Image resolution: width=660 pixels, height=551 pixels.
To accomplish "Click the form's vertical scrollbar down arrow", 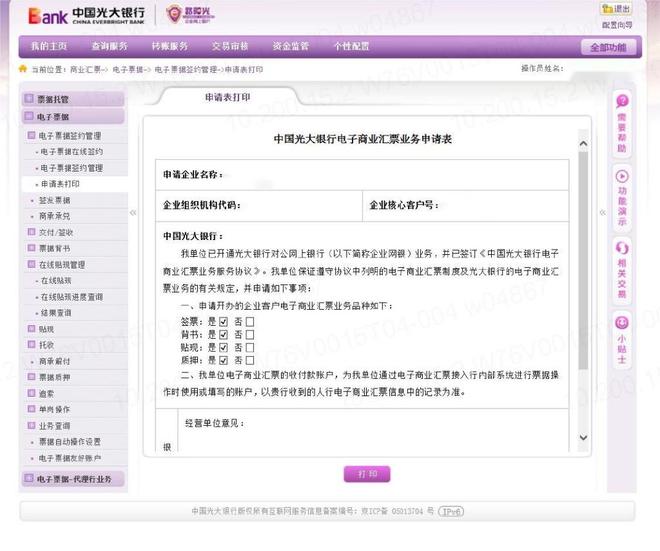I will (583, 437).
